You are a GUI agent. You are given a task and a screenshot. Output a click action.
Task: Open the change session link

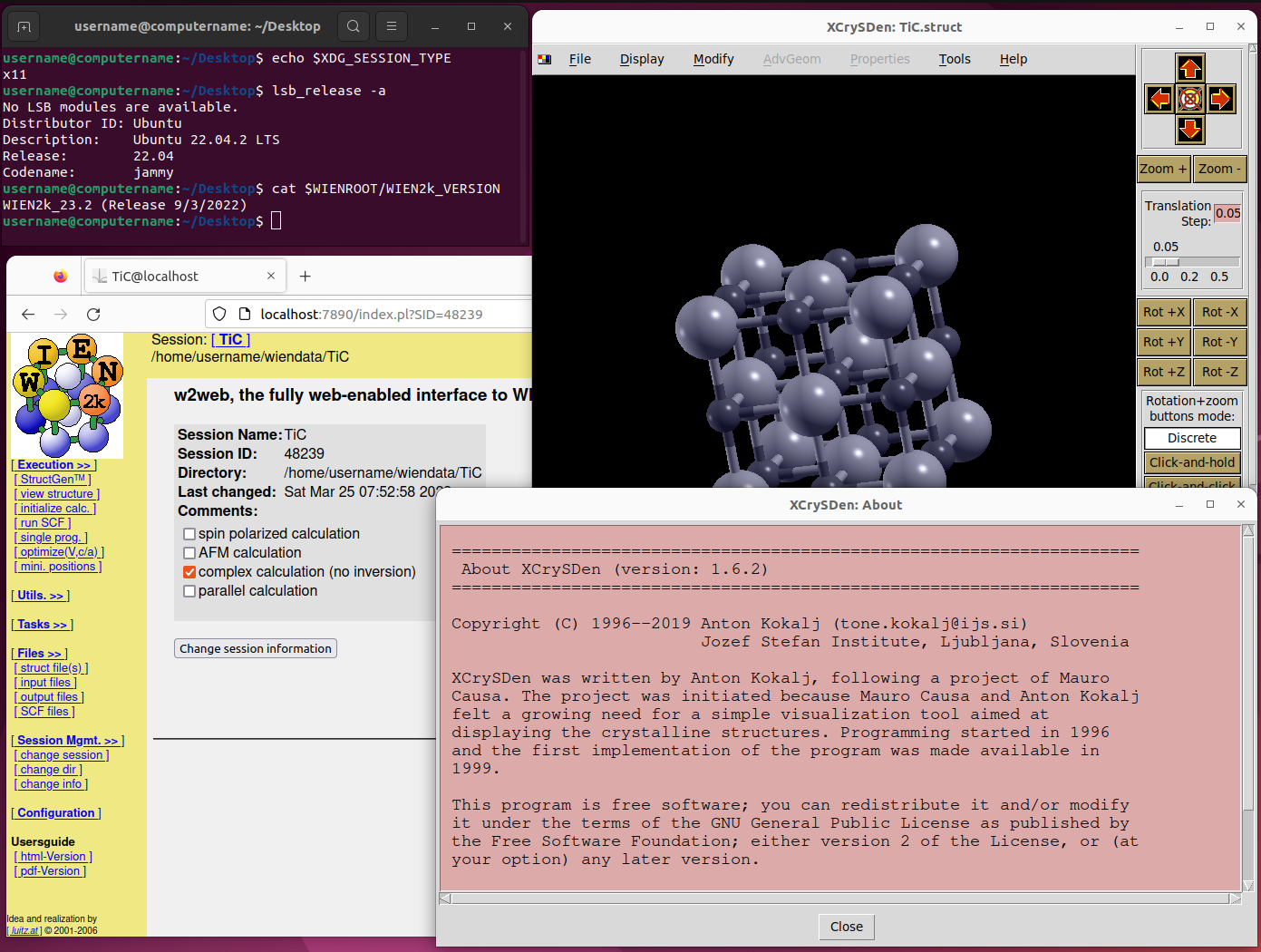(62, 754)
